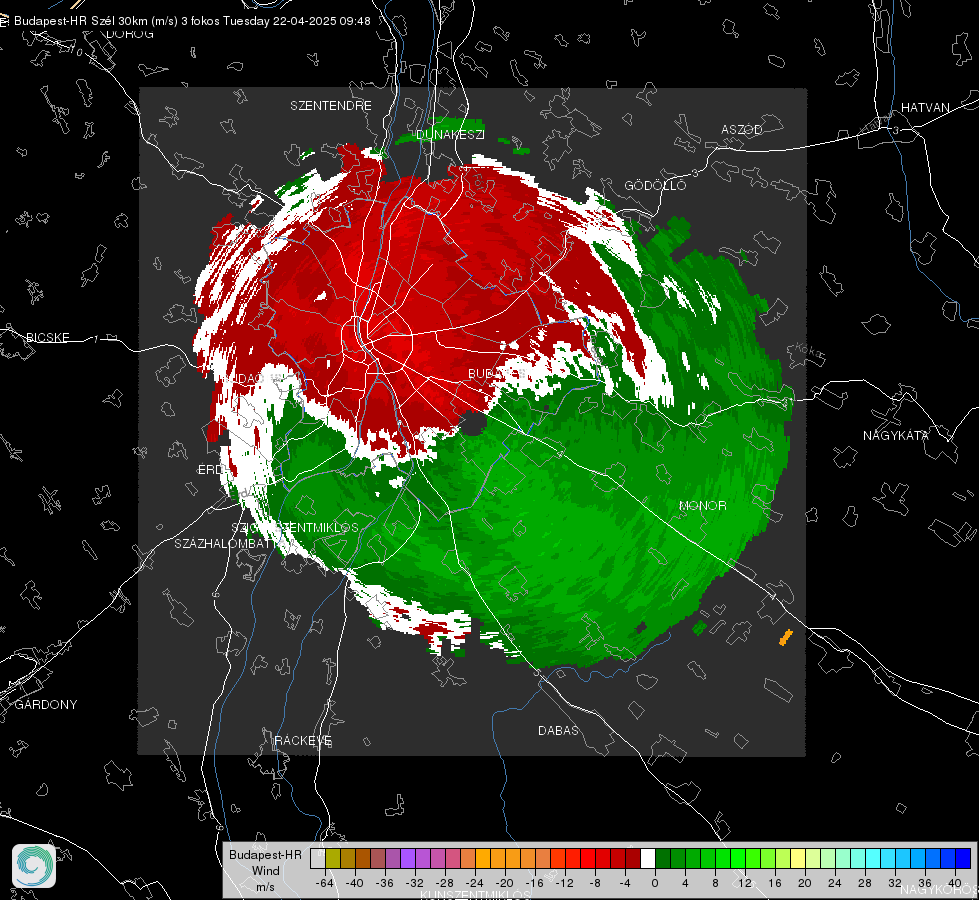Click the '-4' legend value

coord(625,883)
